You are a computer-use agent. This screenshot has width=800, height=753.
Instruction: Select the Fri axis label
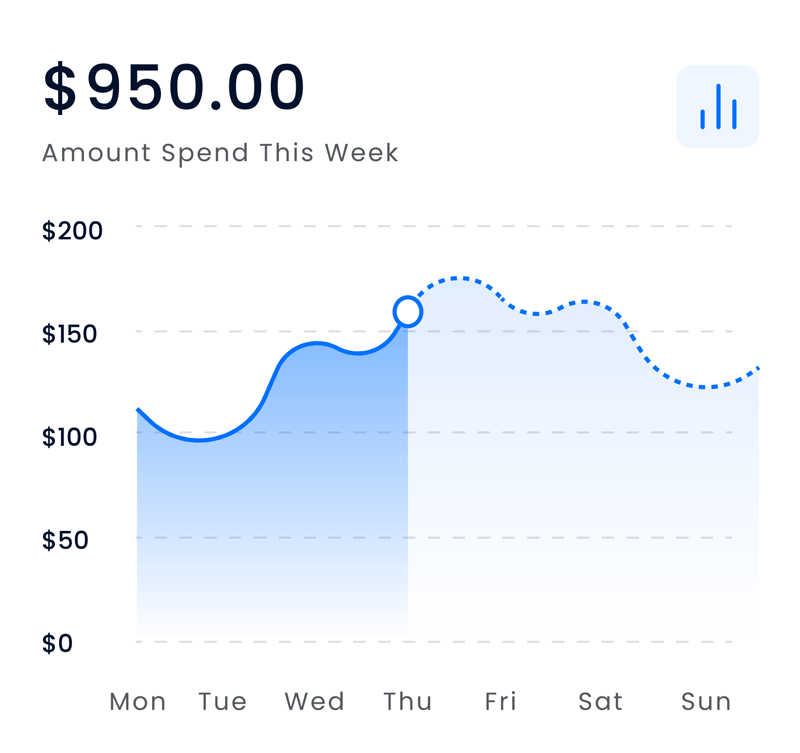500,702
